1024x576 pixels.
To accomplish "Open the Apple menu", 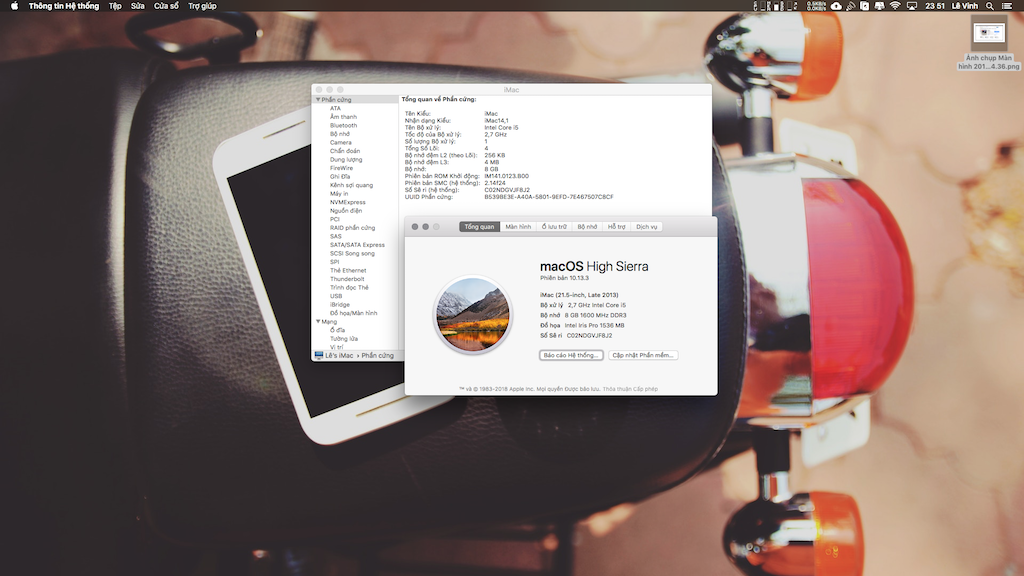I will pyautogui.click(x=14, y=6).
